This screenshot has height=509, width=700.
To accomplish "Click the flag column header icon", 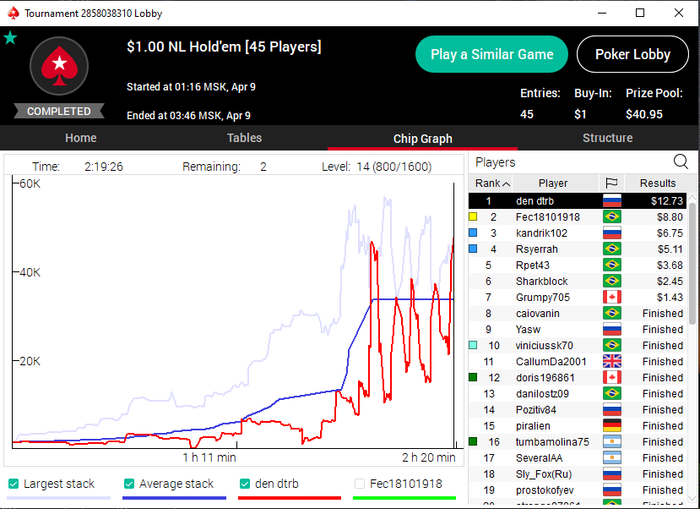I will [611, 183].
